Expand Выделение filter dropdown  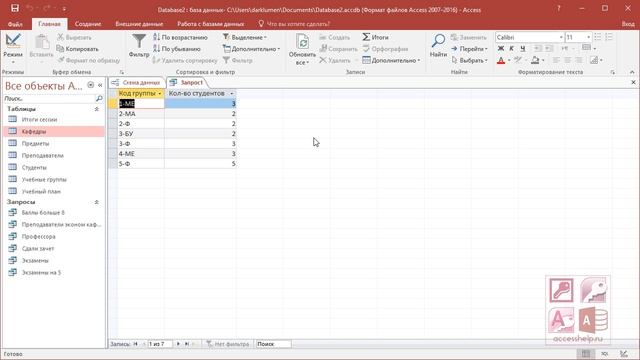(245, 38)
